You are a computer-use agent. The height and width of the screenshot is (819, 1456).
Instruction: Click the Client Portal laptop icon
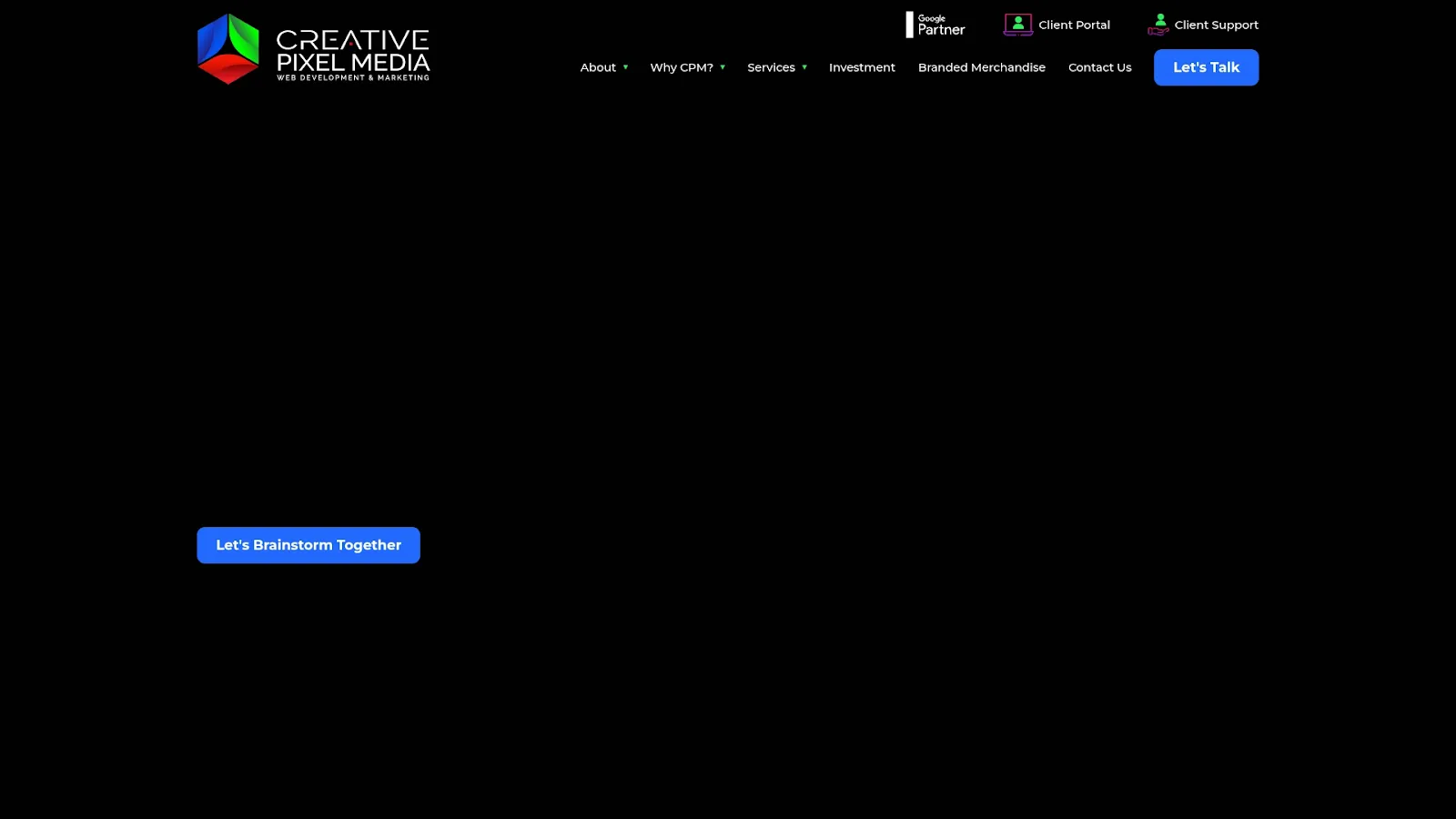coord(1016,25)
